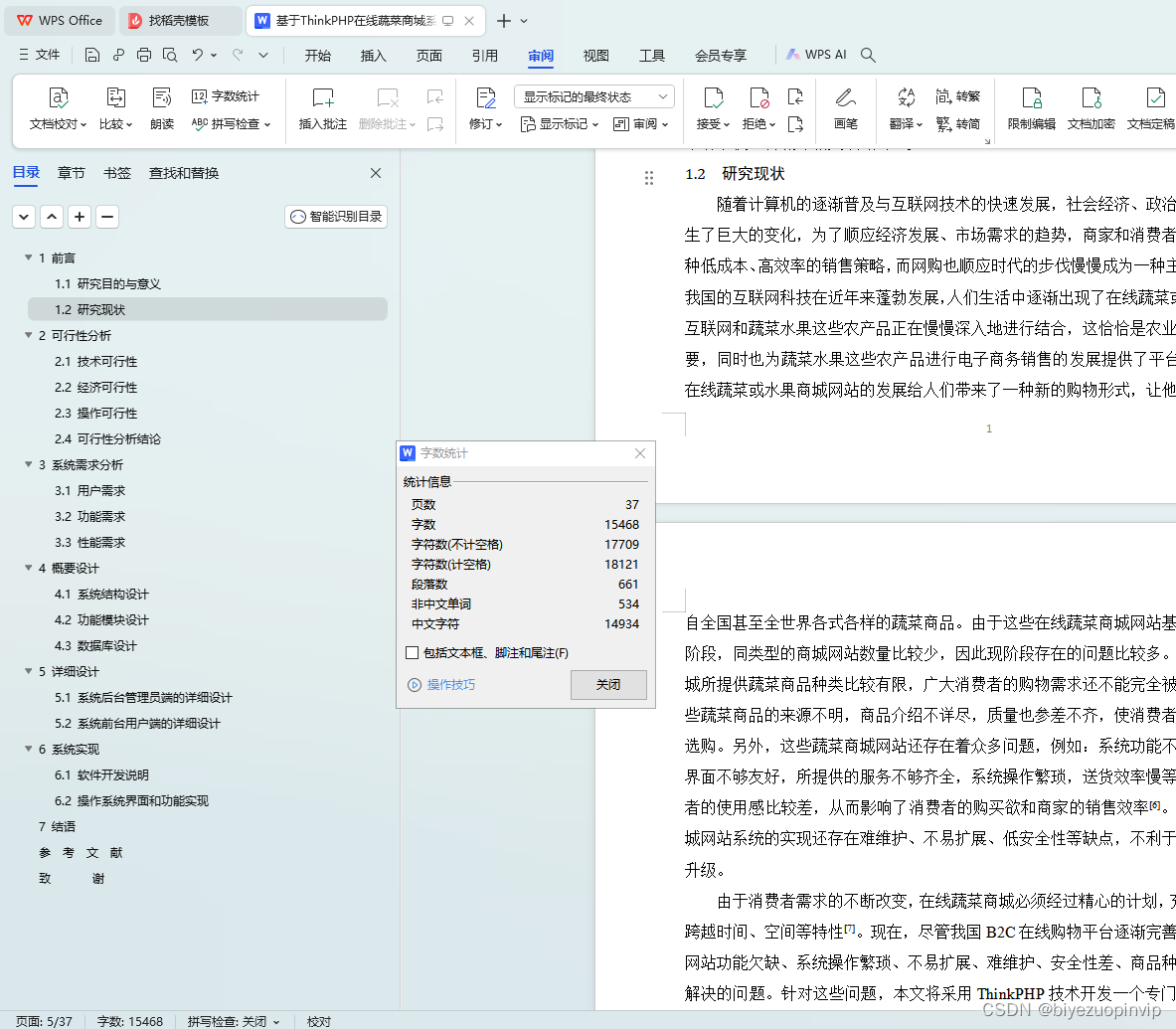Screen dimensions: 1176x1029
Task: Click the 拒绝 reject changes icon
Action: pos(758,108)
